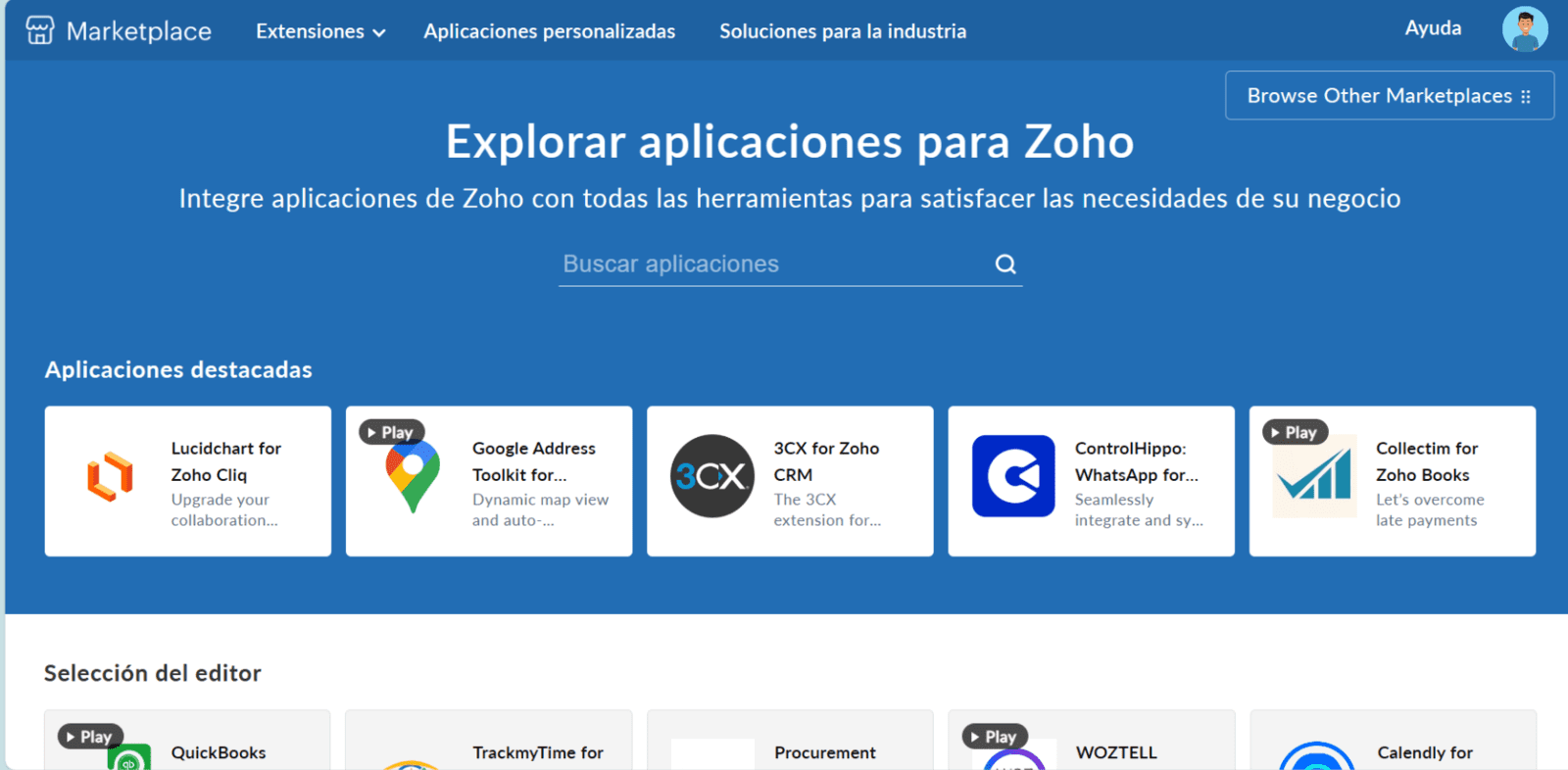Click Browse Other Marketplaces button
This screenshot has height=770, width=1568.
coord(1390,95)
